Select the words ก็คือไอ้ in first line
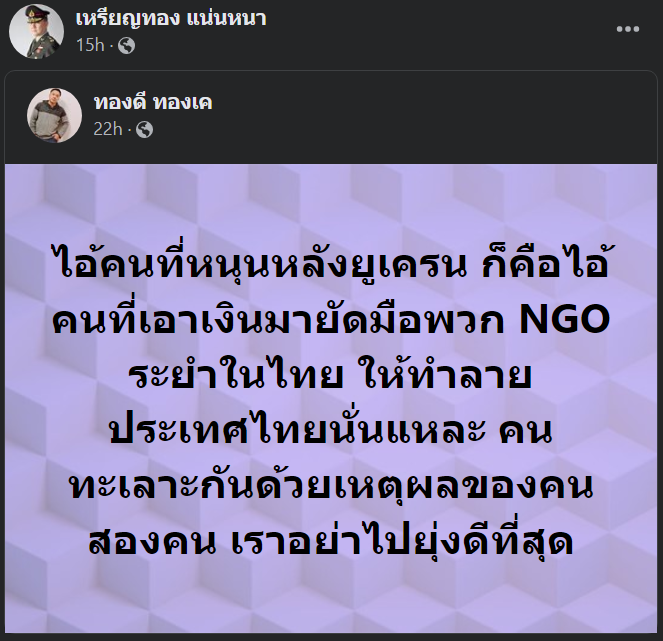The height and width of the screenshot is (641, 663). point(545,264)
